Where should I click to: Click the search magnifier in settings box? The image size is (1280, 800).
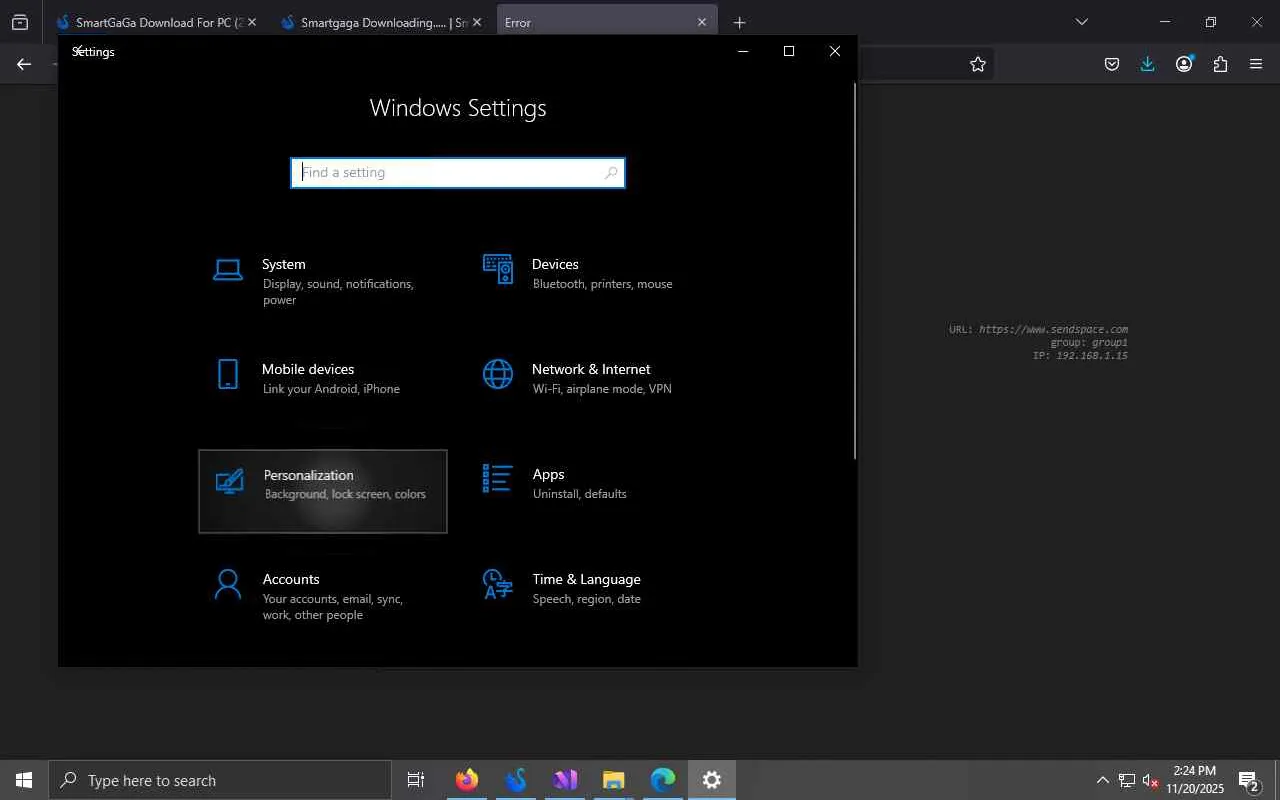click(x=611, y=173)
